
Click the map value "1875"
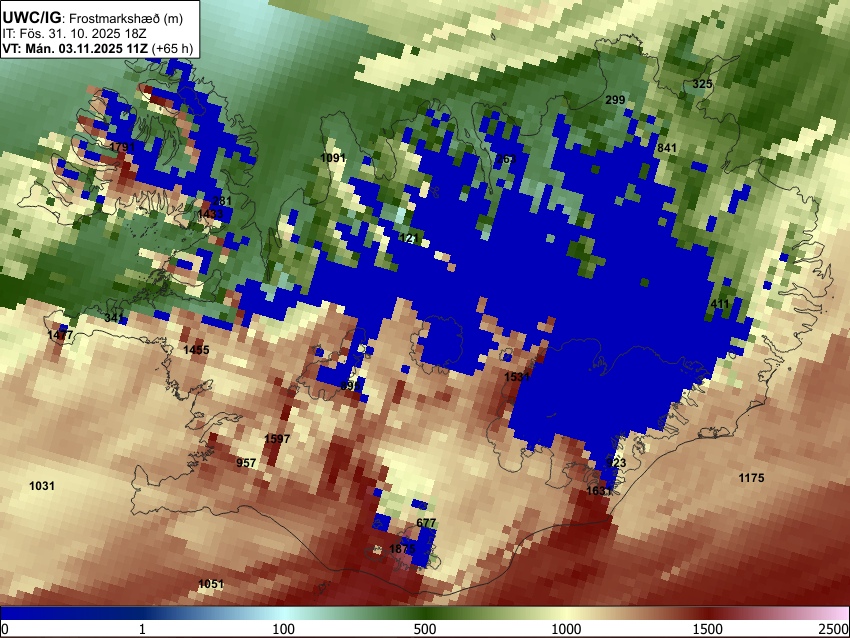coord(402,549)
